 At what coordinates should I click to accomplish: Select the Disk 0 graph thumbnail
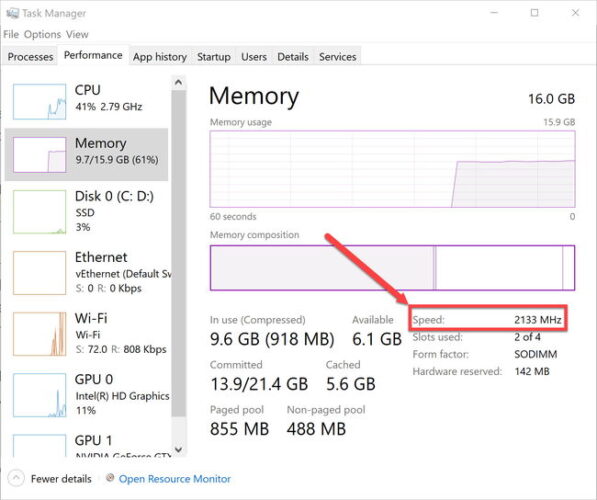coord(39,212)
